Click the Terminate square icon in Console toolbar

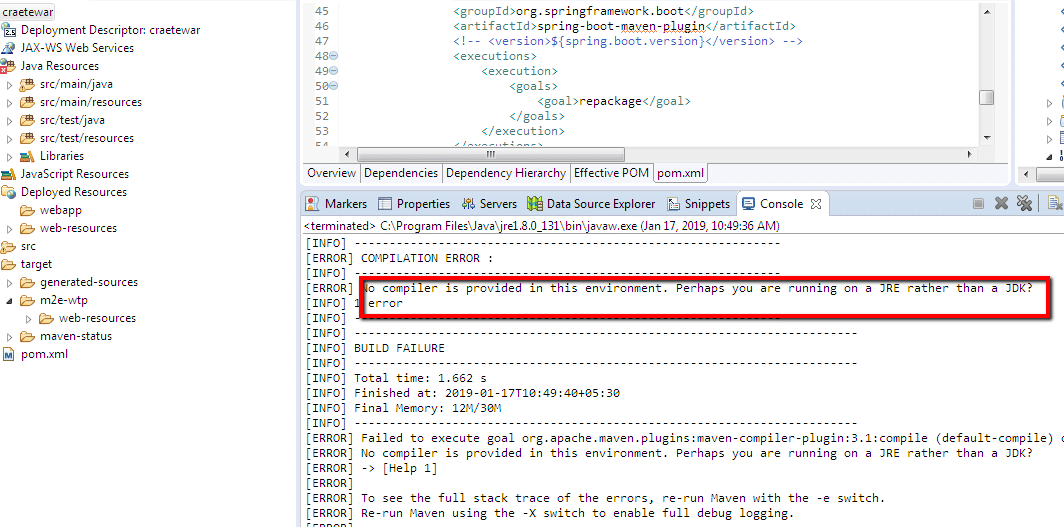click(x=978, y=204)
